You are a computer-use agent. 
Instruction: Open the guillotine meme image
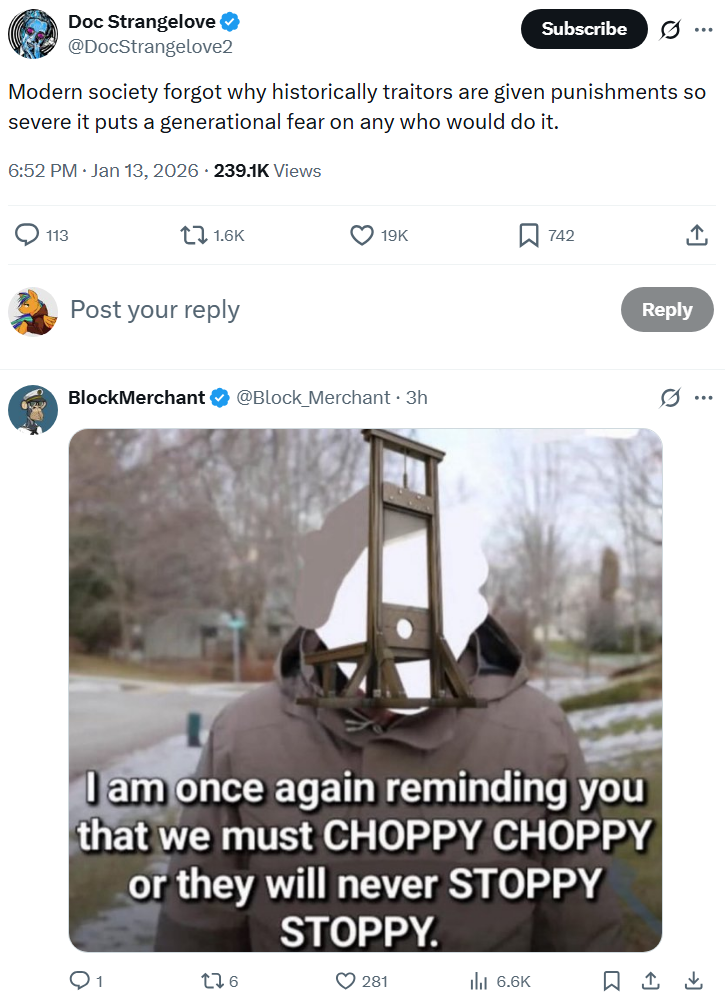coord(366,690)
